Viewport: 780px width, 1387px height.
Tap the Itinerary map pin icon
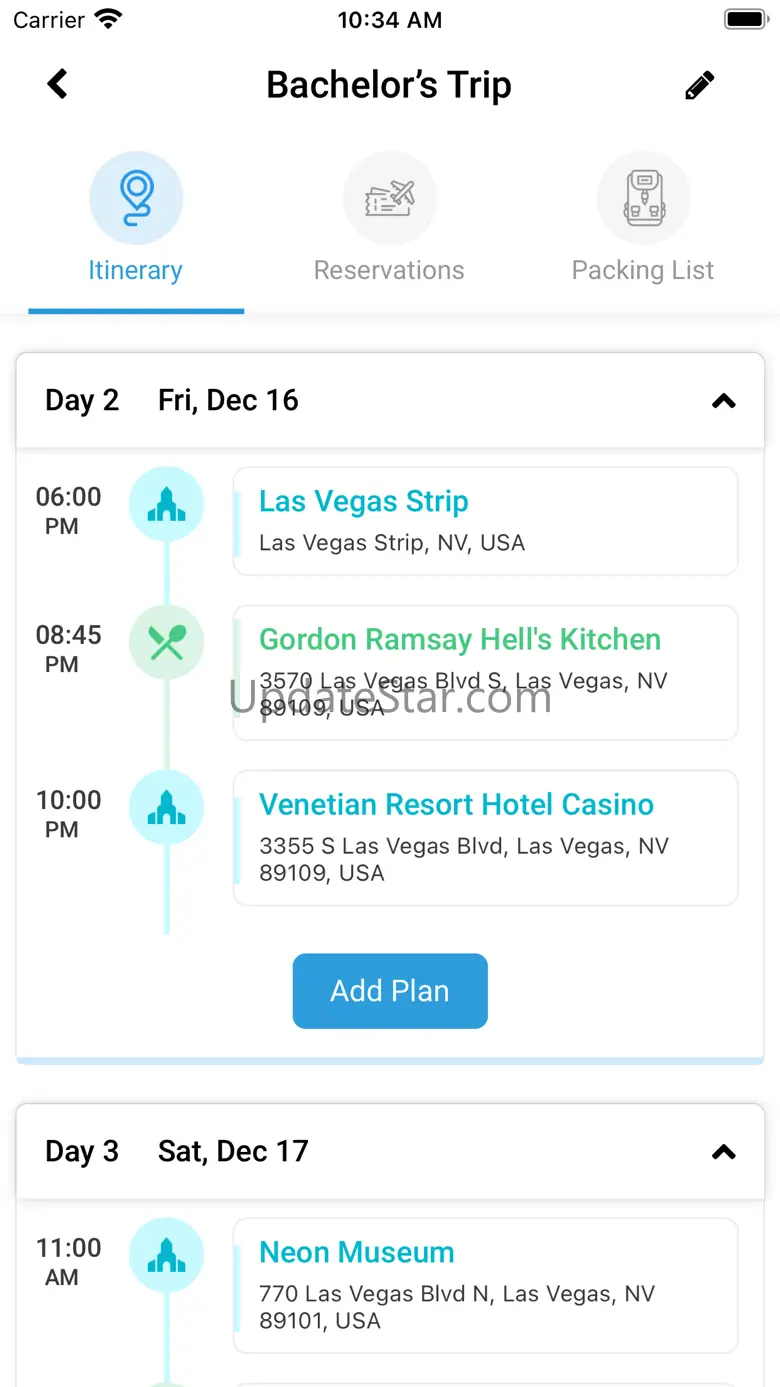pyautogui.click(x=136, y=197)
